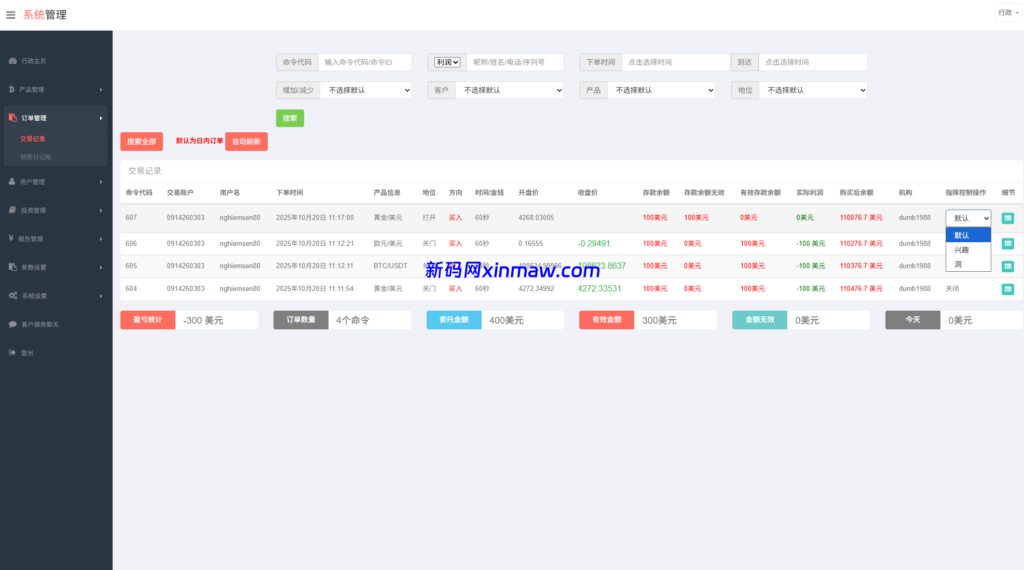1024x570 pixels.
Task: Expand the 投资管理 submenu arrow
Action: [101, 211]
